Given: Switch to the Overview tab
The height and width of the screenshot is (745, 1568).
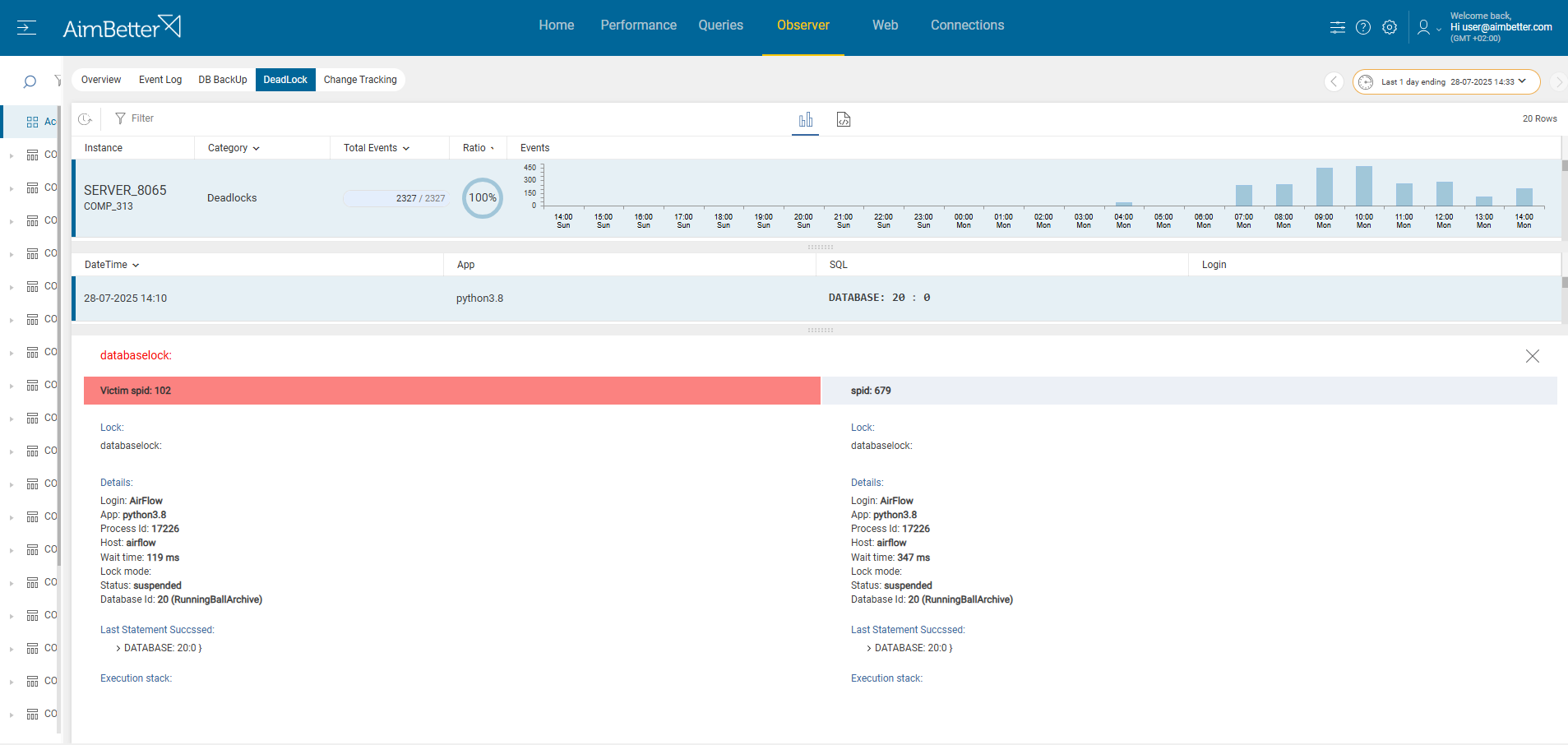Looking at the screenshot, I should point(101,80).
